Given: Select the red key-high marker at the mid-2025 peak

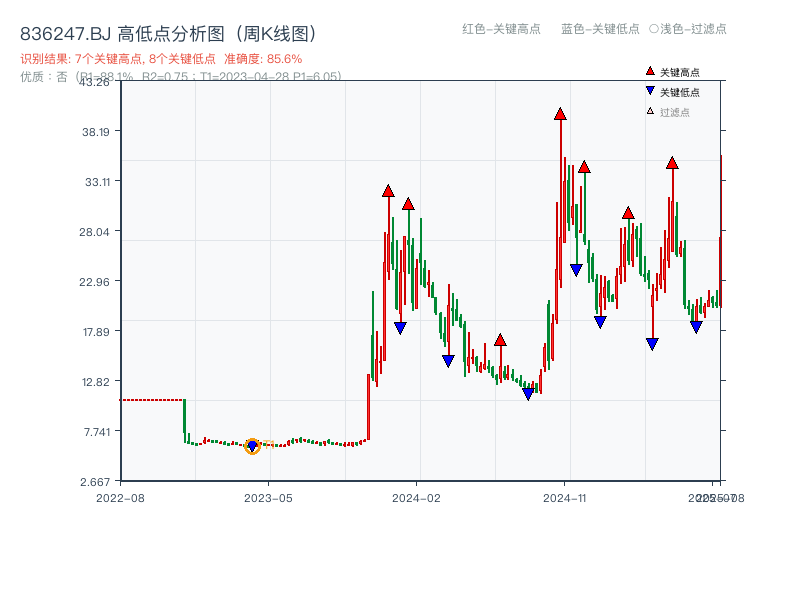Looking at the screenshot, I should (672, 160).
